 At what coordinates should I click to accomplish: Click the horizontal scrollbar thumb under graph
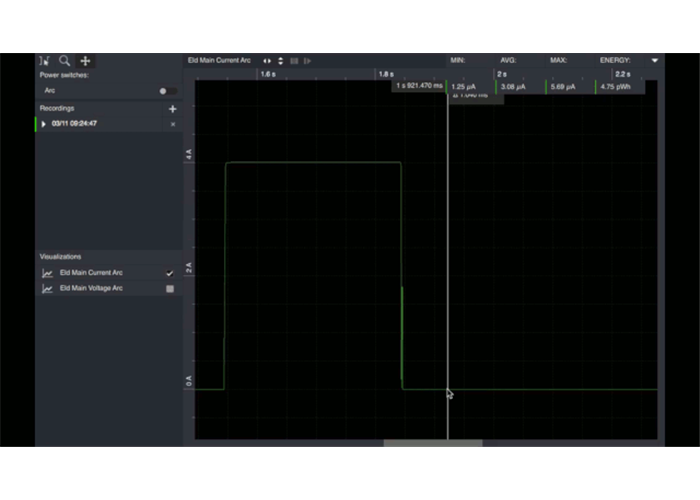[432, 443]
